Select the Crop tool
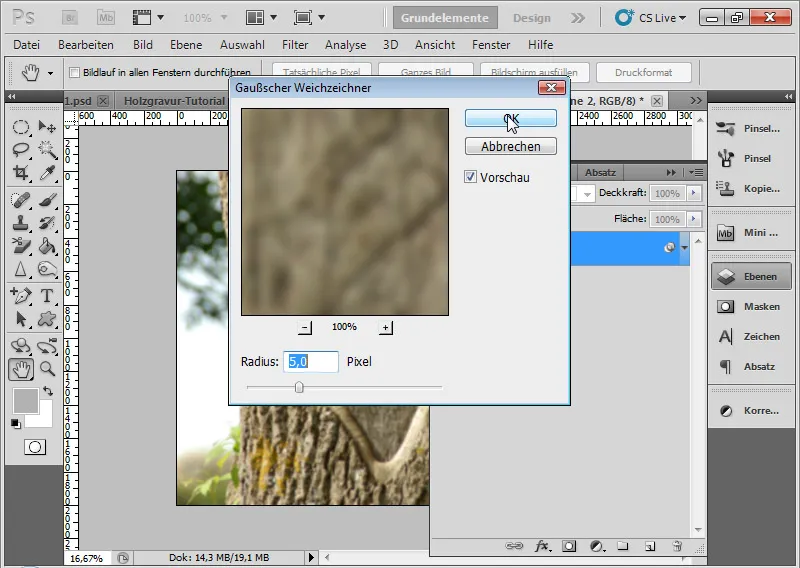 [x=20, y=173]
